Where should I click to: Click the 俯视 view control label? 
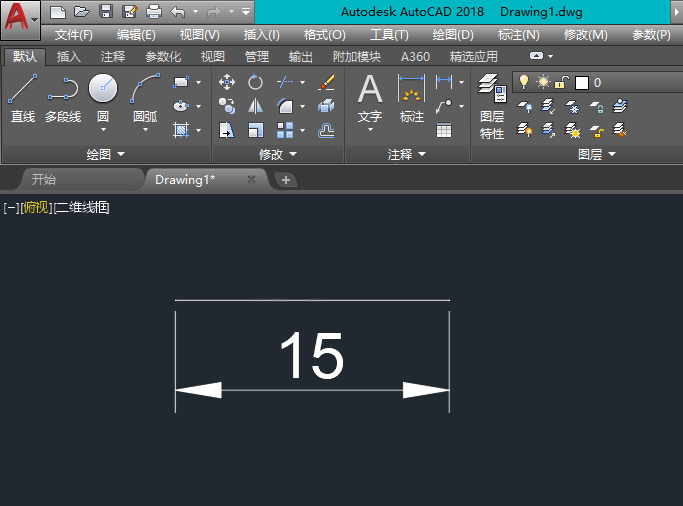click(35, 208)
